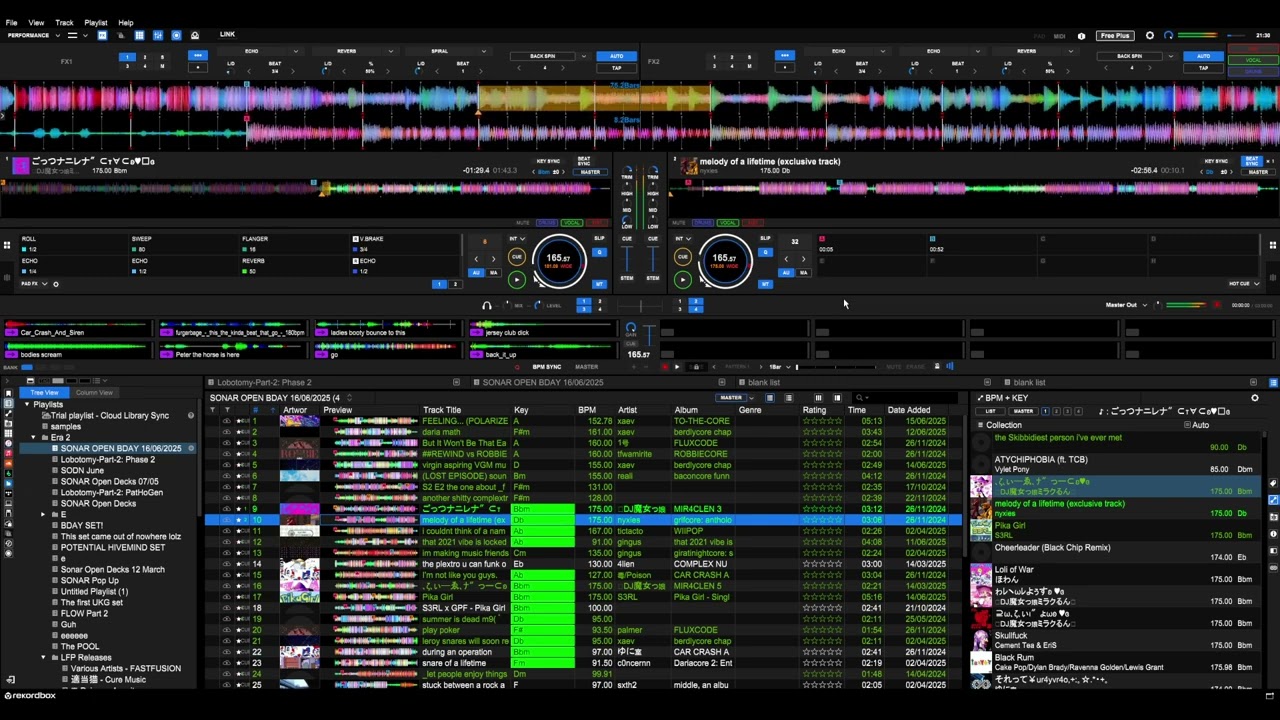Switch to the Column View tab
1280x720 pixels.
(x=94, y=393)
